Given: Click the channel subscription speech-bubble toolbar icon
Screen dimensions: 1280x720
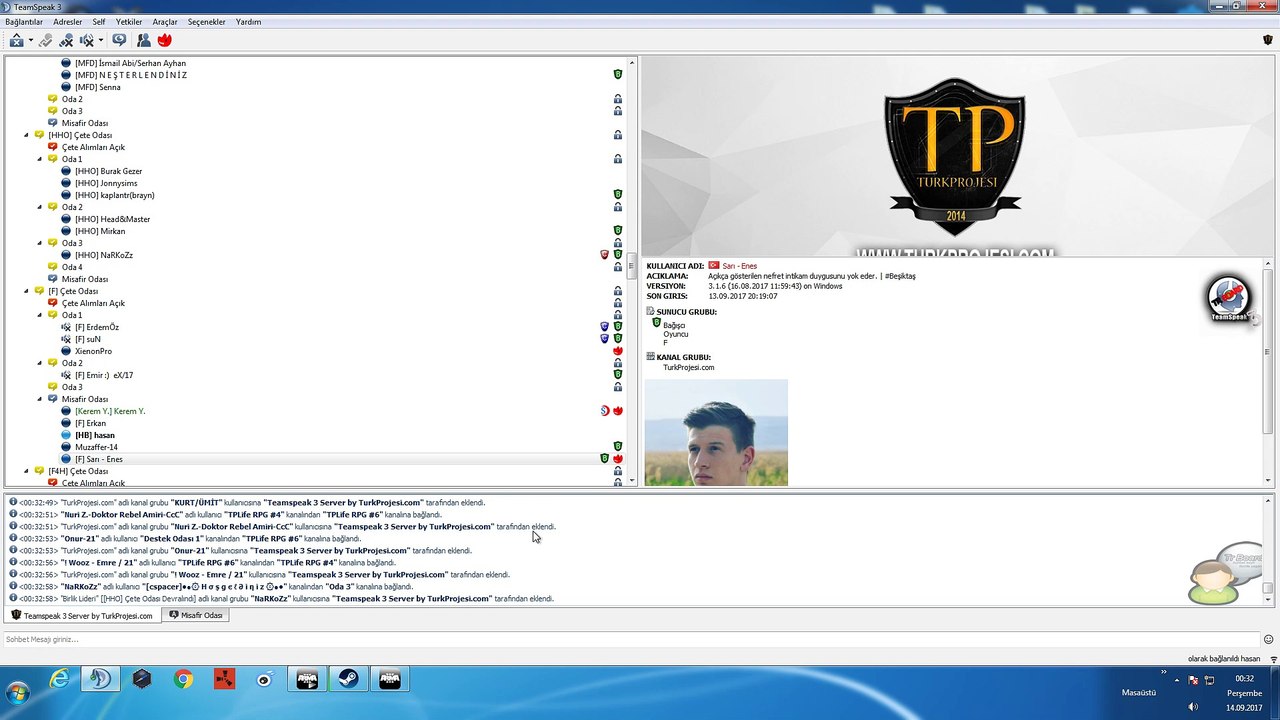Looking at the screenshot, I should (x=119, y=40).
